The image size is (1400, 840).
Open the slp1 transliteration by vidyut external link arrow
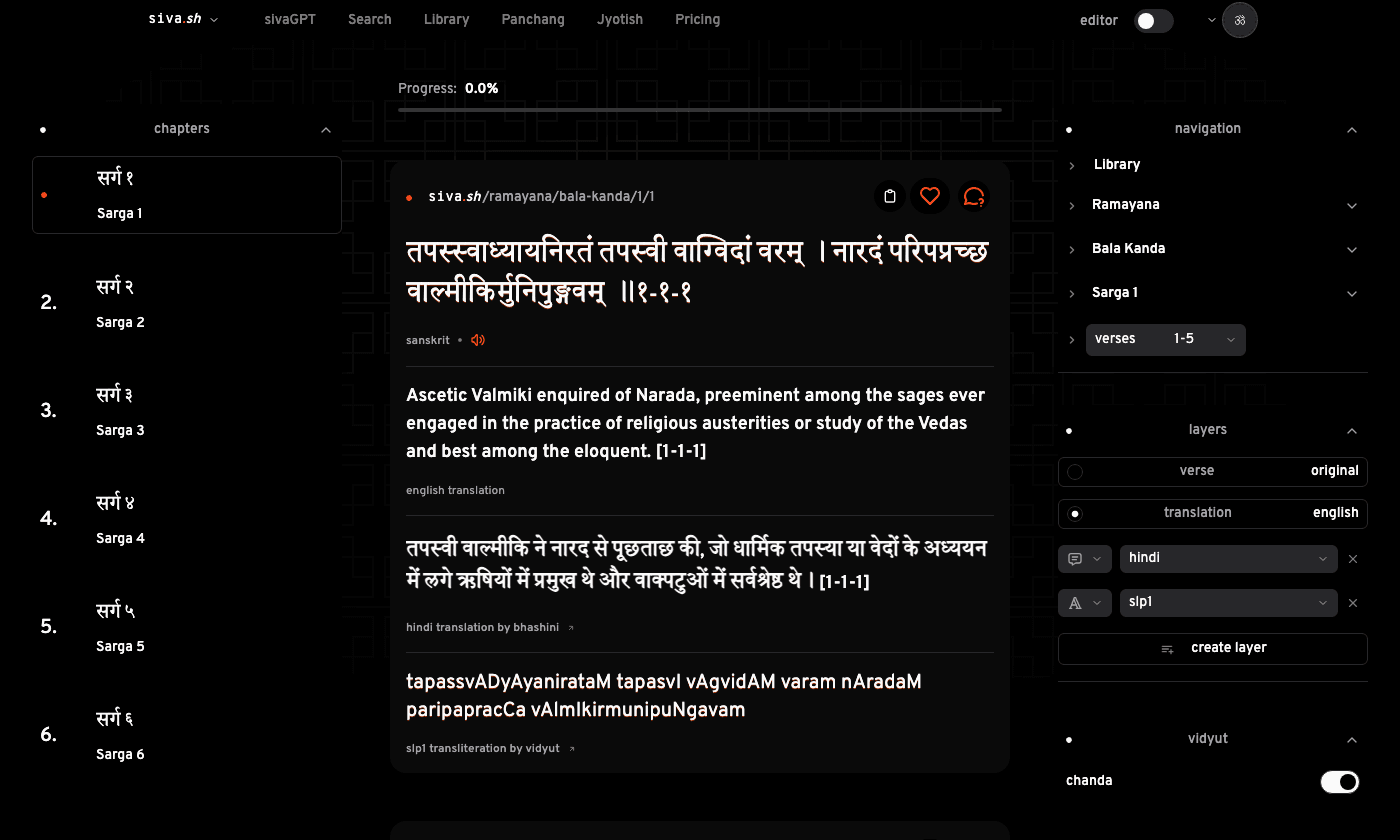[572, 749]
